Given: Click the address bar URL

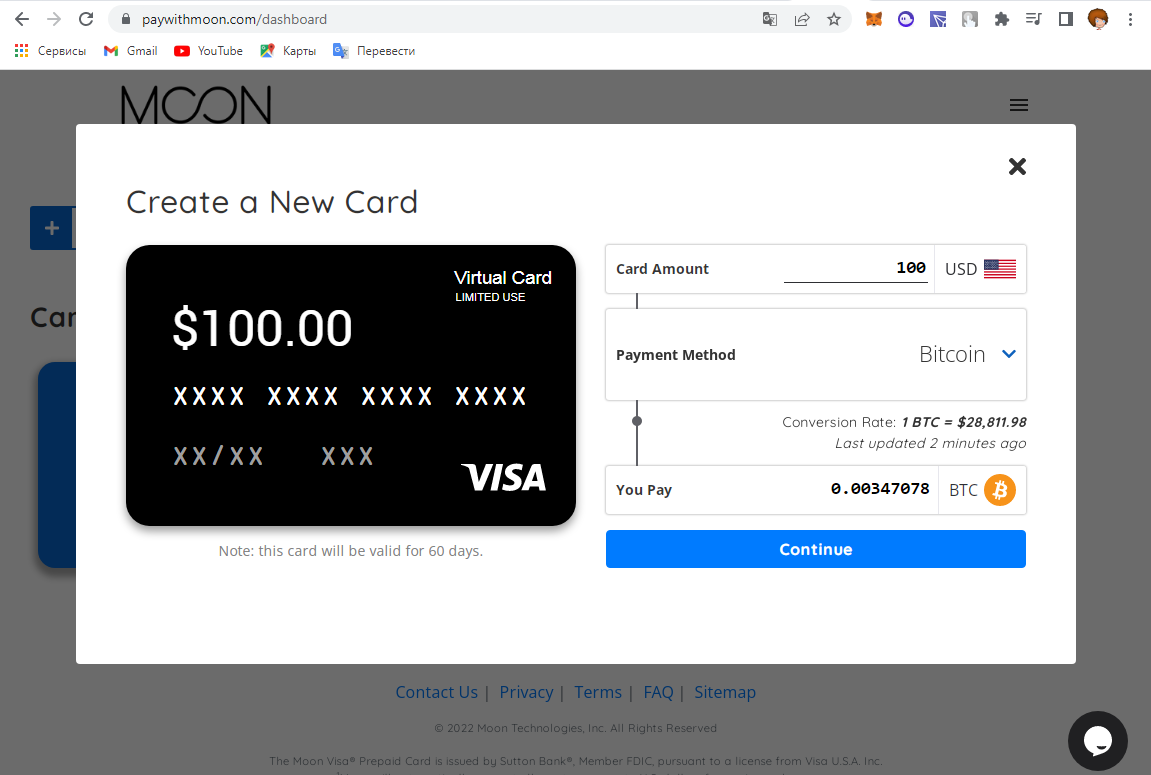Looking at the screenshot, I should tap(234, 19).
